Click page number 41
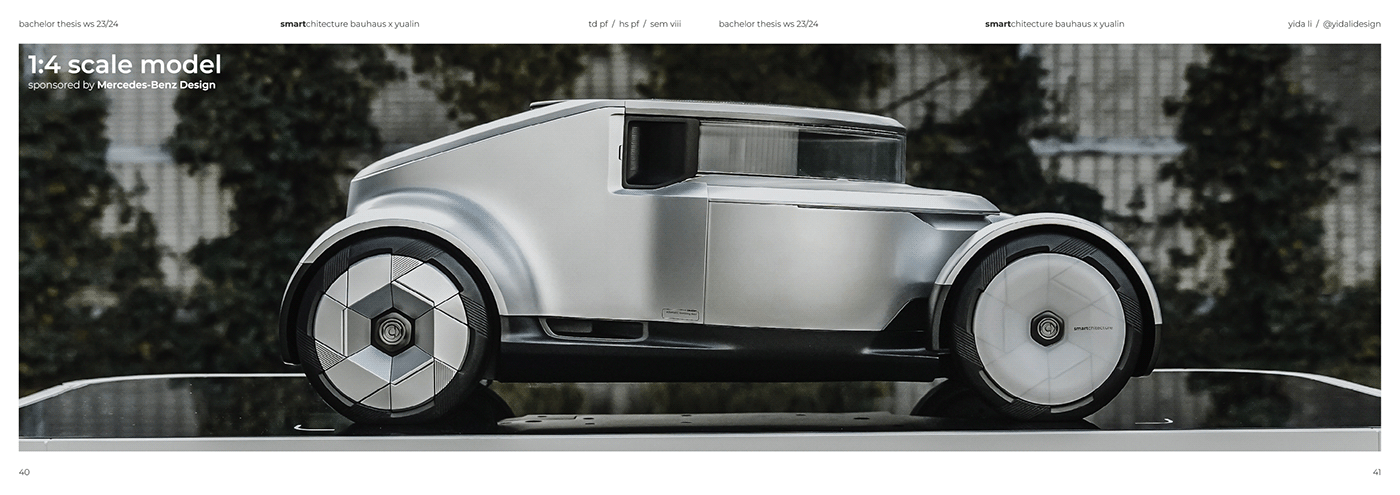 [x=1376, y=471]
